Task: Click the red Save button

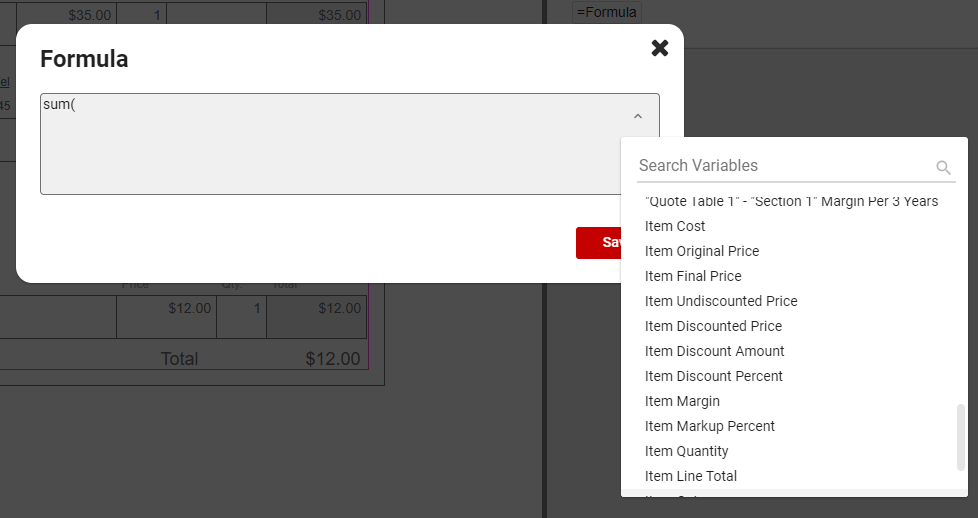Action: pyautogui.click(x=599, y=243)
